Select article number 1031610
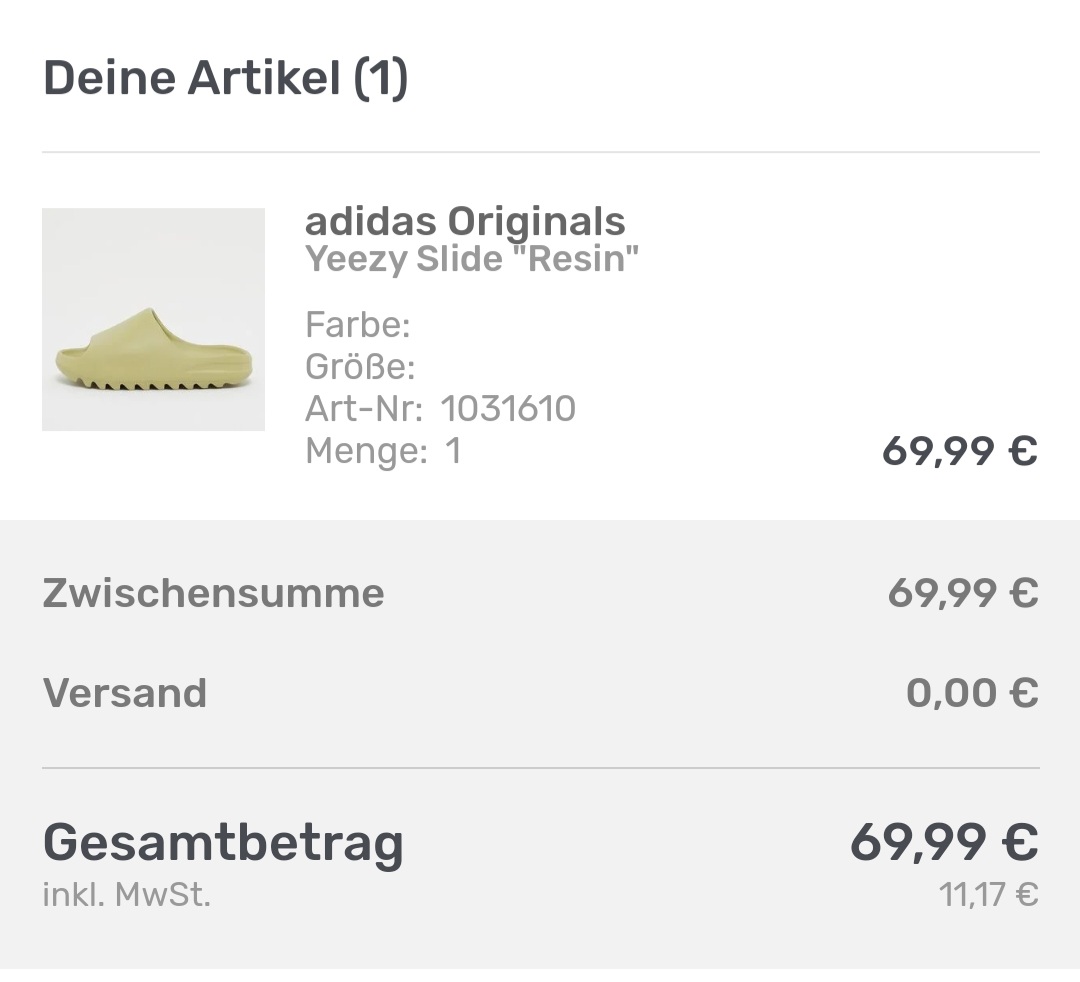 (x=508, y=409)
